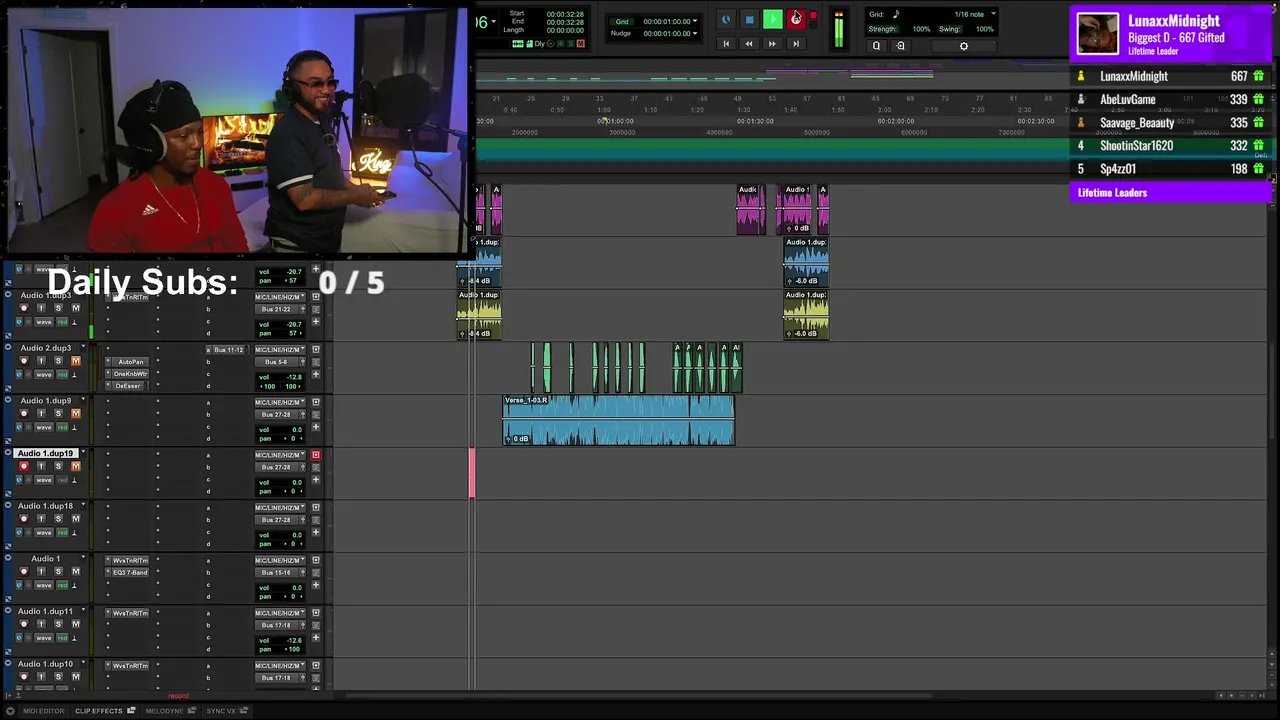Open the CLIP EFFECTS tab
This screenshot has width=1280, height=720.
[99, 711]
